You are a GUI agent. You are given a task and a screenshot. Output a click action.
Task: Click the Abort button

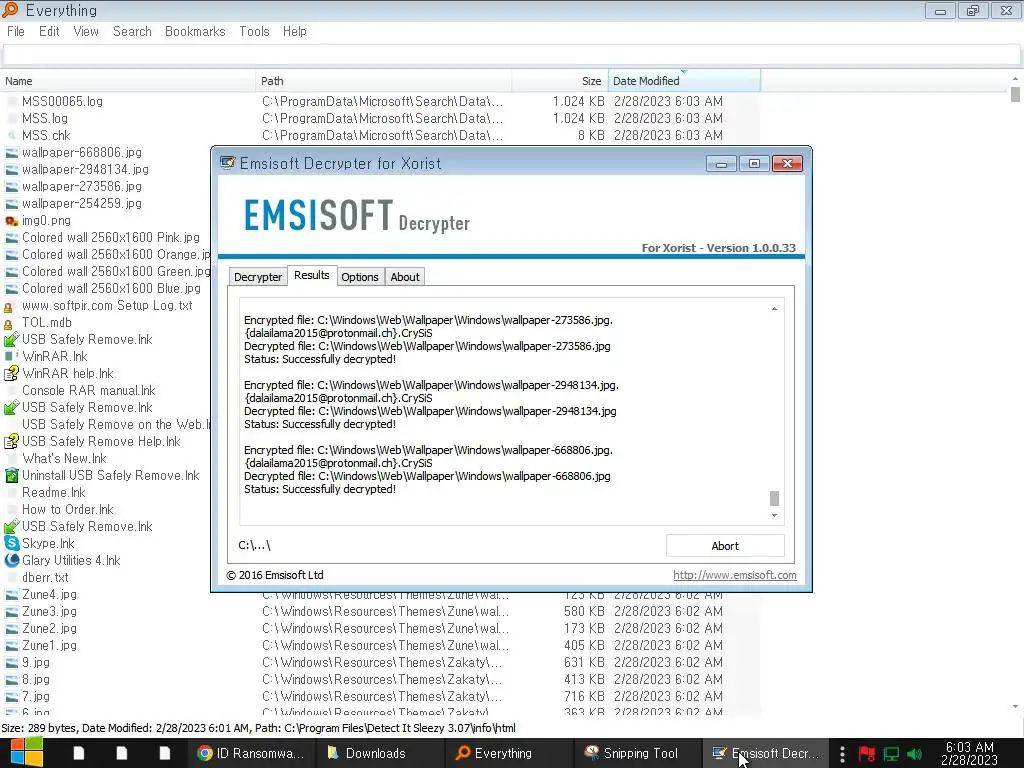[x=725, y=546]
